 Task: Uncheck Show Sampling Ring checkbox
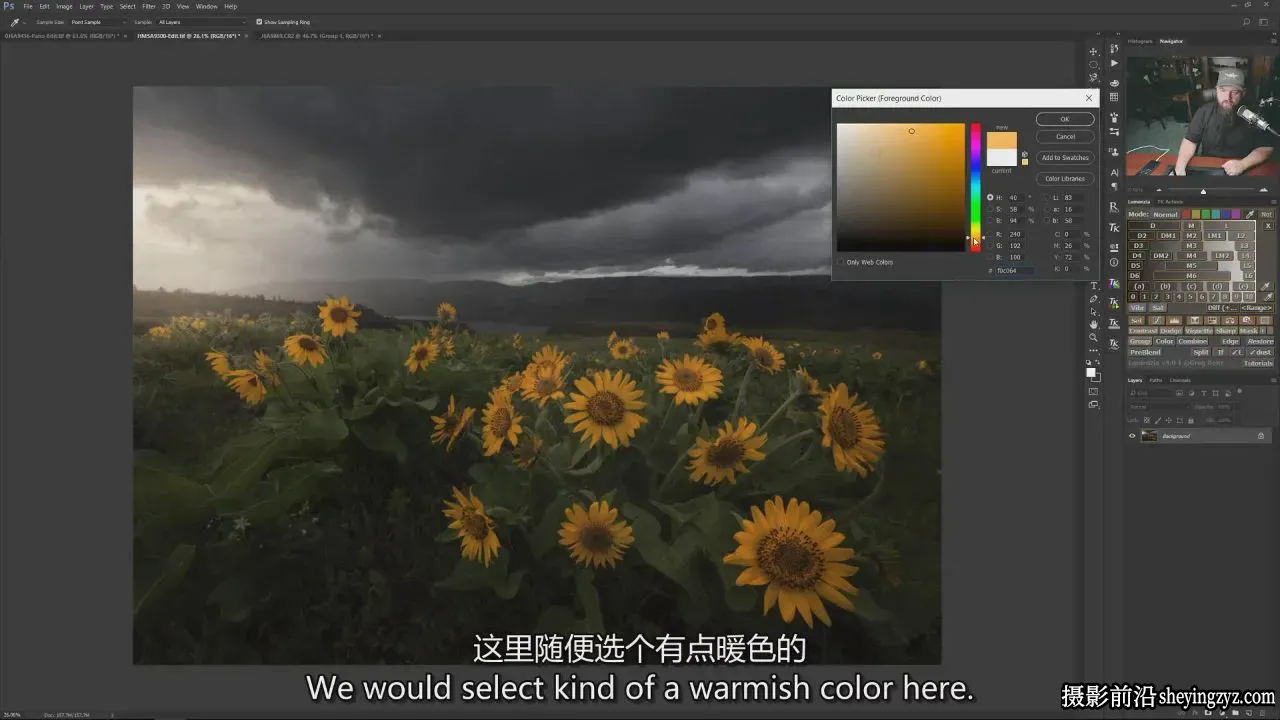click(259, 21)
